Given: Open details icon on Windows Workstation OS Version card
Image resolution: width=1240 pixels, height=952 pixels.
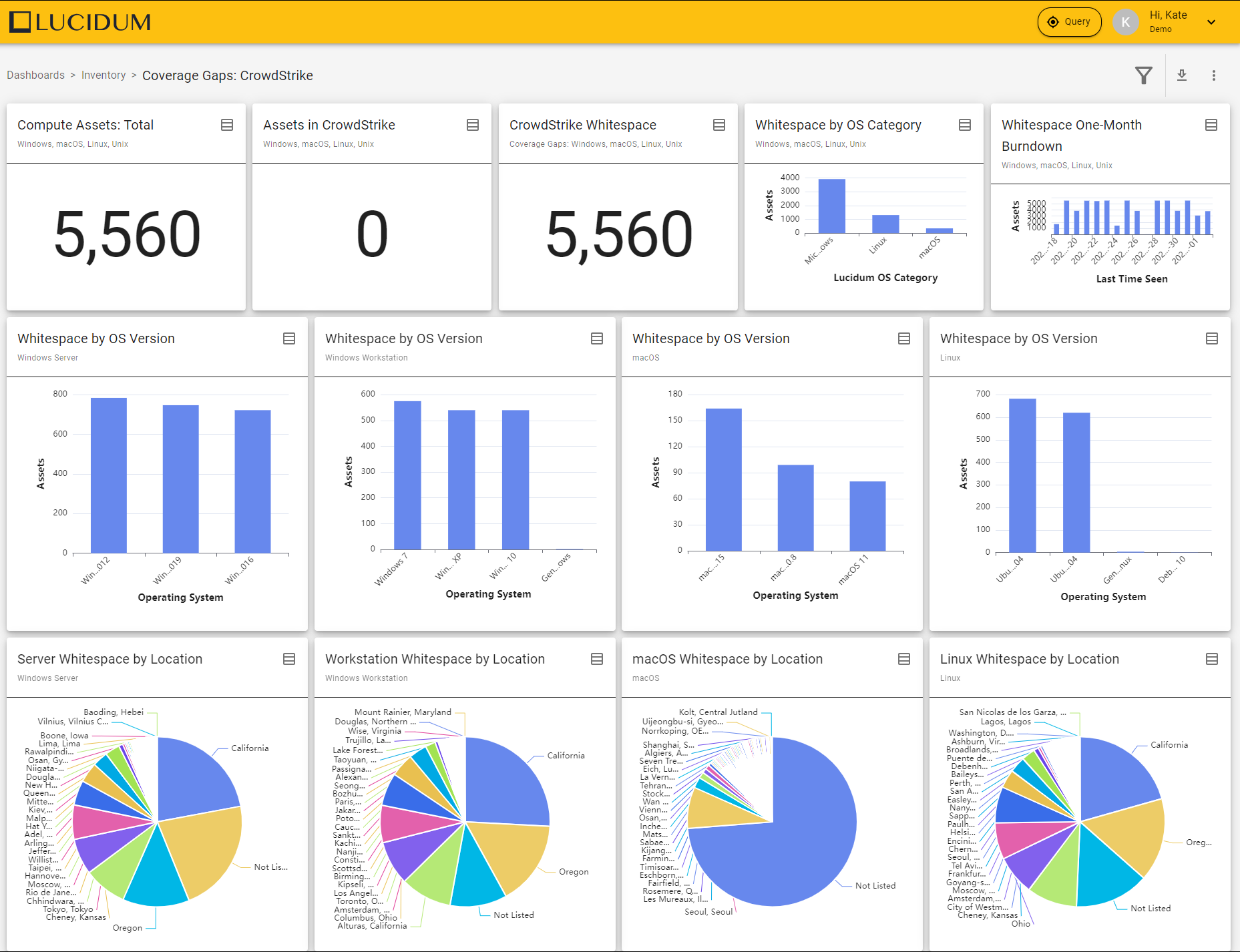Looking at the screenshot, I should 597,338.
